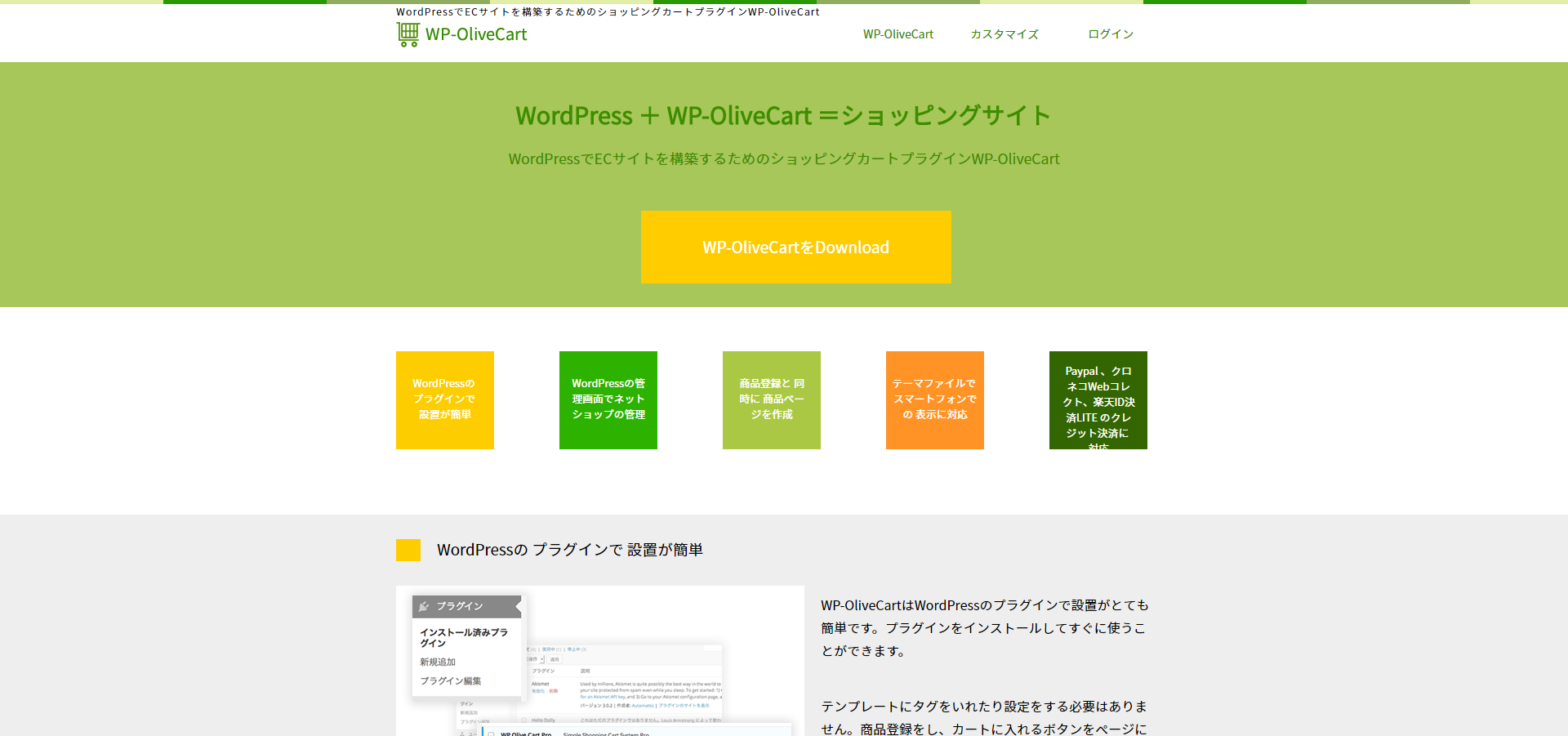Click the WordPressのプラグインで設置が簡単 section heading

(570, 550)
